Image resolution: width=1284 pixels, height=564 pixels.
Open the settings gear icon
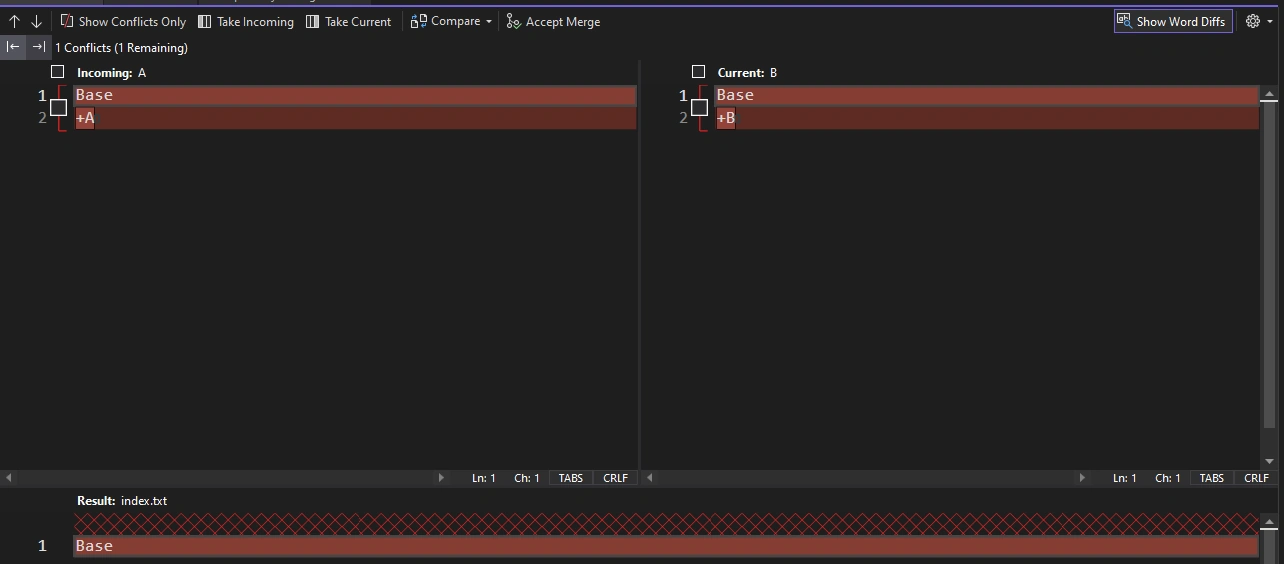1252,21
